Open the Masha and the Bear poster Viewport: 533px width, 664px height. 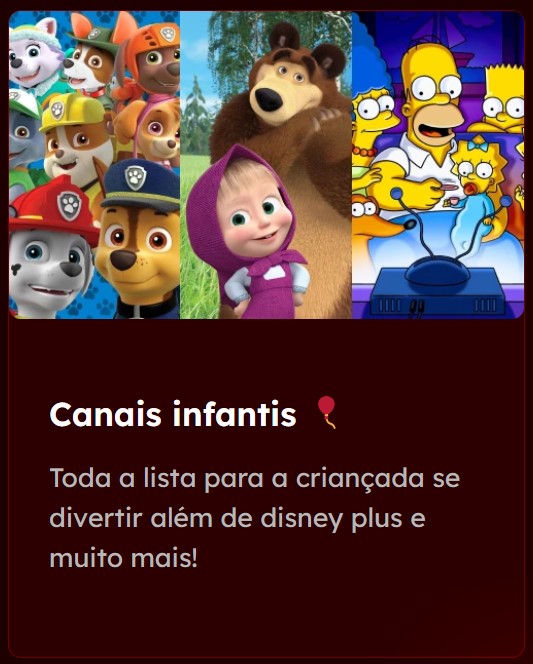(266, 165)
